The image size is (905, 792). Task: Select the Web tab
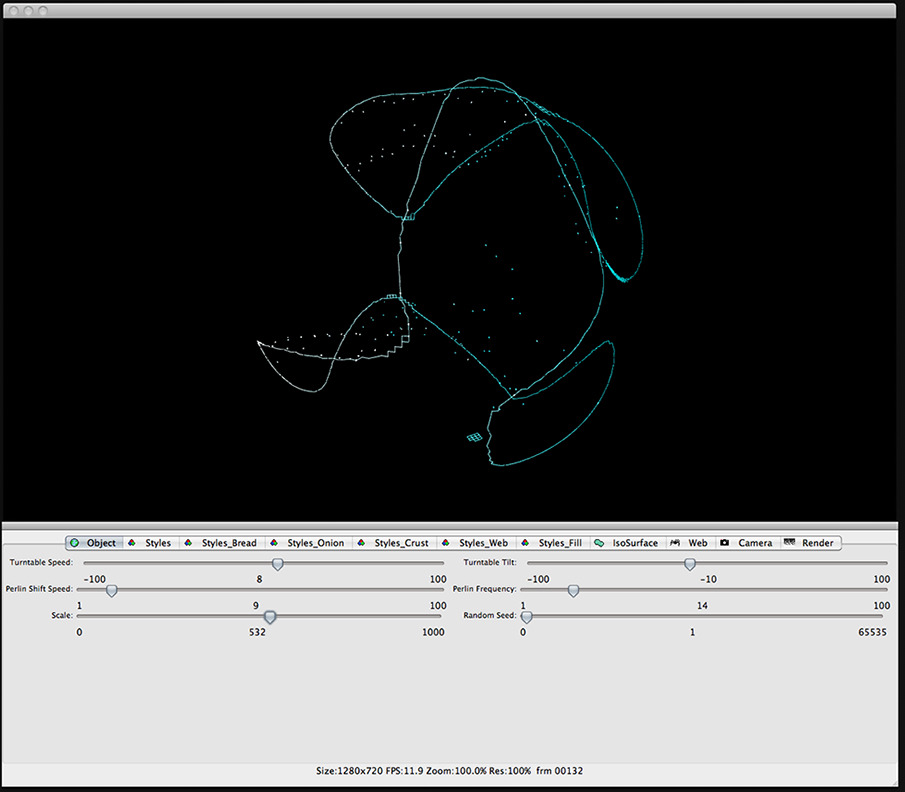pos(697,543)
